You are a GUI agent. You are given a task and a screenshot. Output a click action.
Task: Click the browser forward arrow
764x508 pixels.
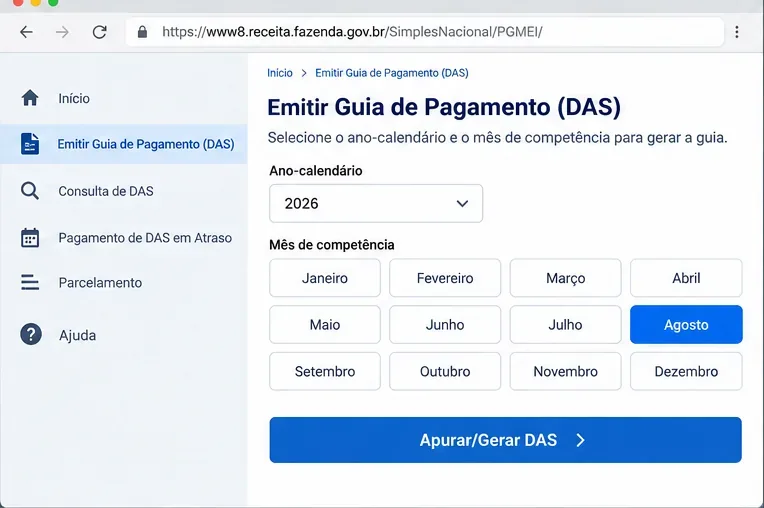pyautogui.click(x=62, y=32)
